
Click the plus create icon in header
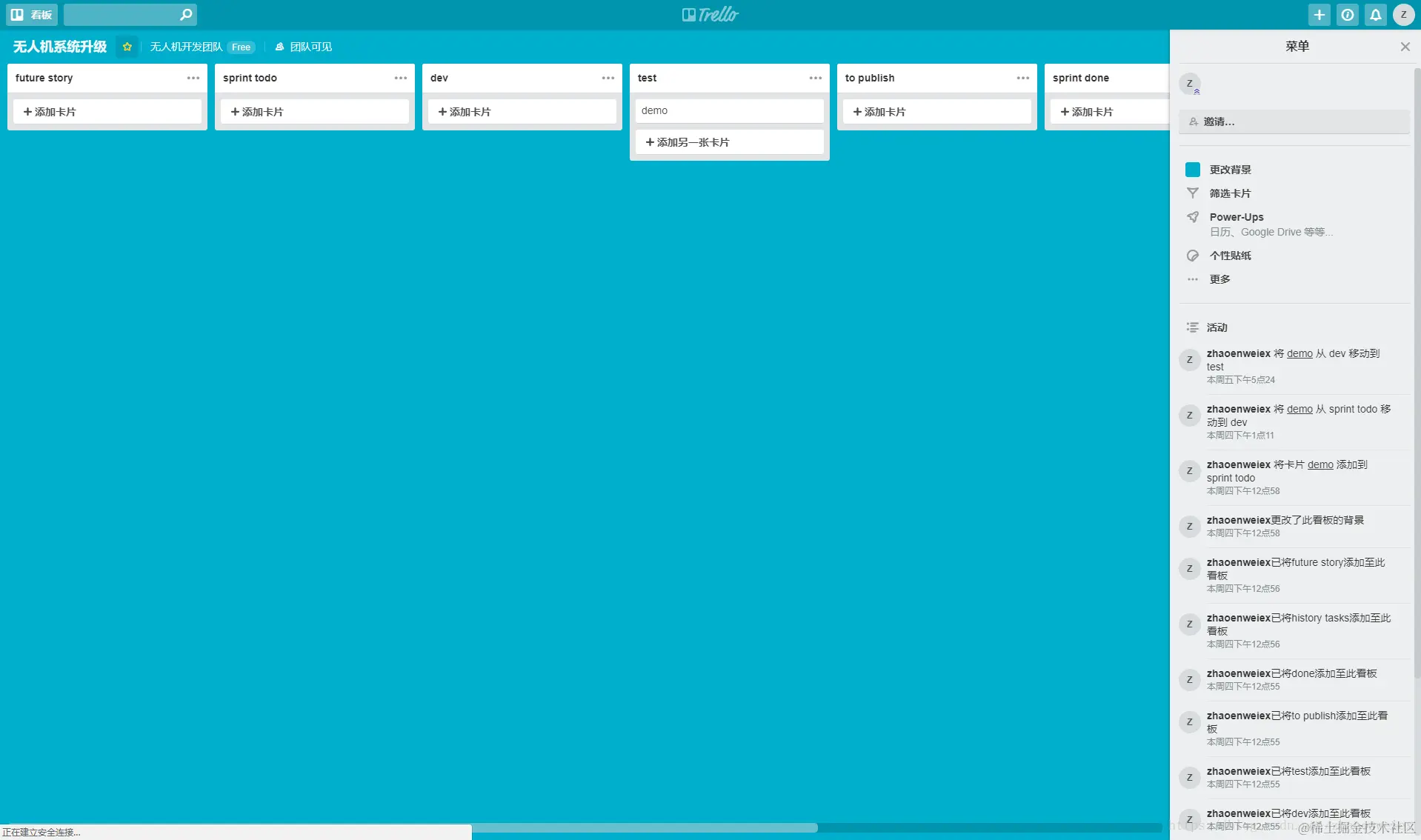1319,15
